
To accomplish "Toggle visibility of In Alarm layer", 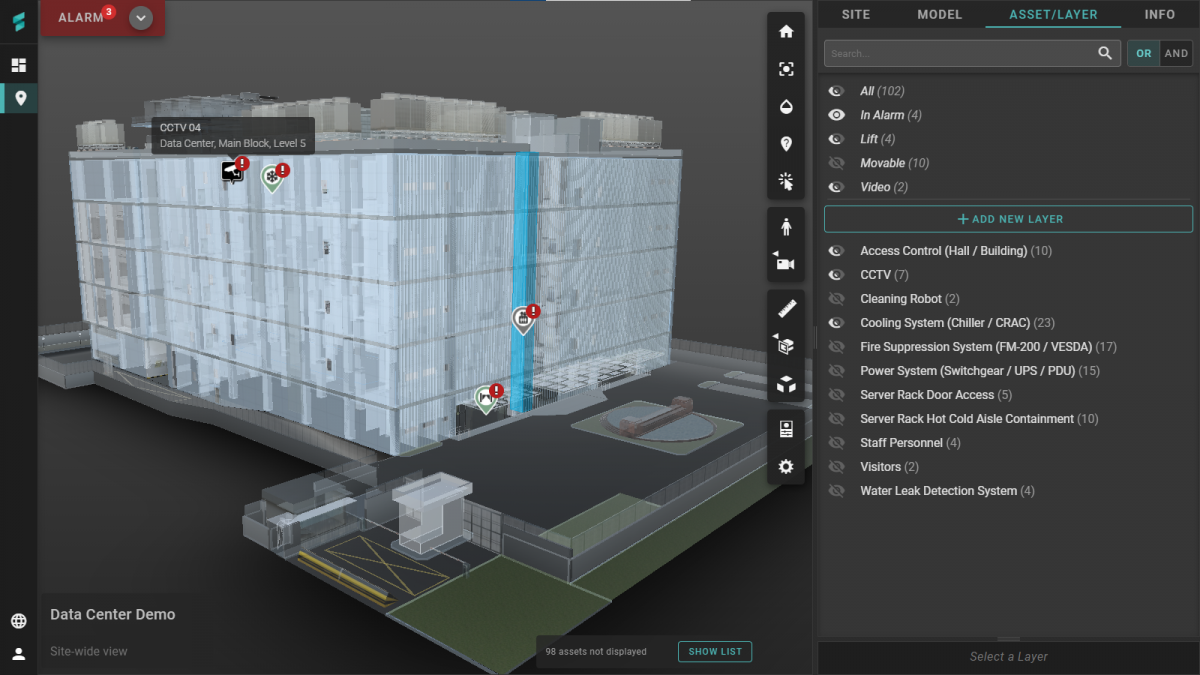I will click(x=837, y=115).
